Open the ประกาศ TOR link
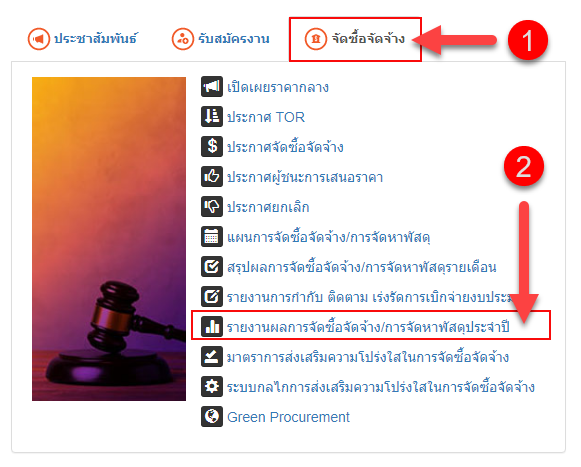581x467 pixels. [x=266, y=117]
